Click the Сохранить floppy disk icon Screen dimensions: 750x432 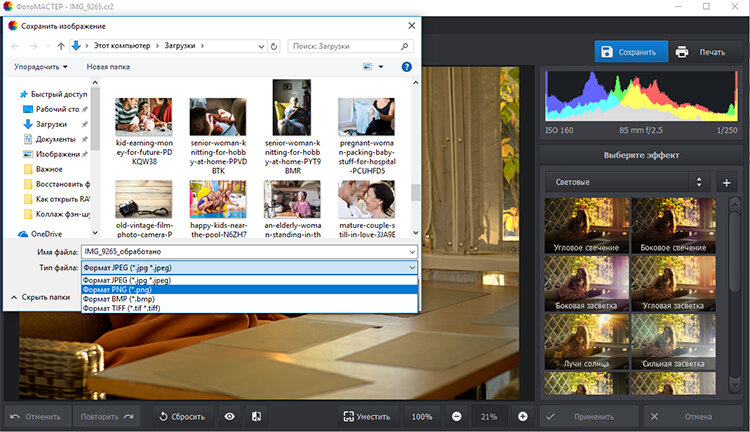(x=607, y=52)
